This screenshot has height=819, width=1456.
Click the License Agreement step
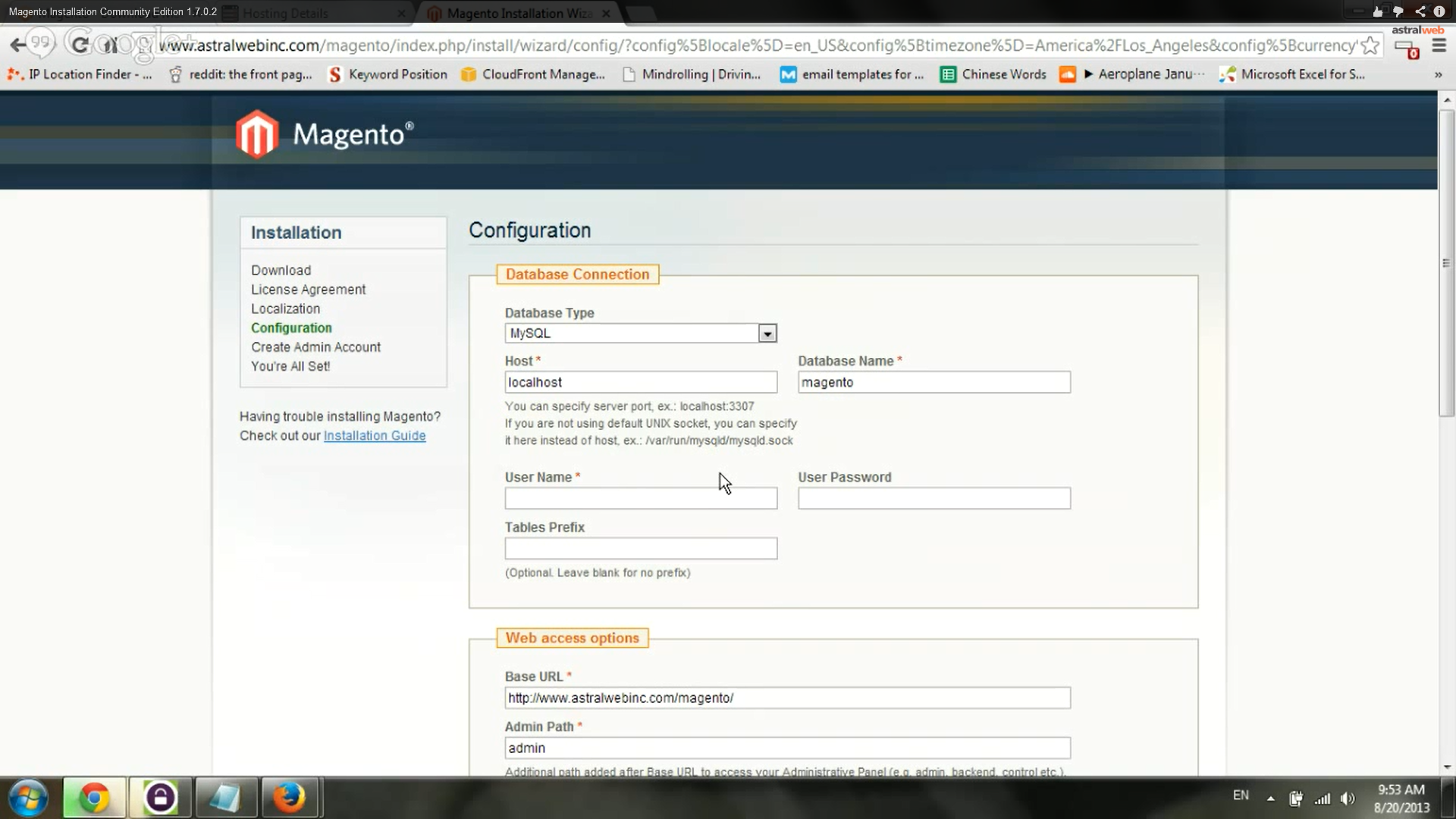(308, 290)
